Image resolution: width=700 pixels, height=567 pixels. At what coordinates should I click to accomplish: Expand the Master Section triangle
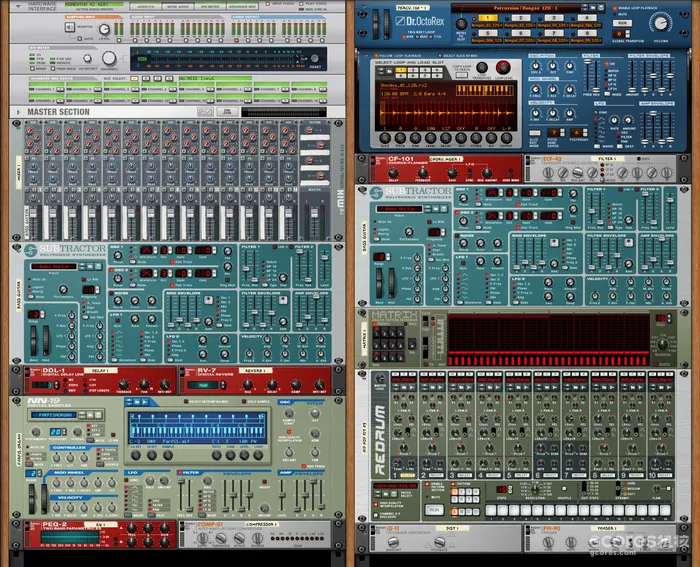point(18,112)
